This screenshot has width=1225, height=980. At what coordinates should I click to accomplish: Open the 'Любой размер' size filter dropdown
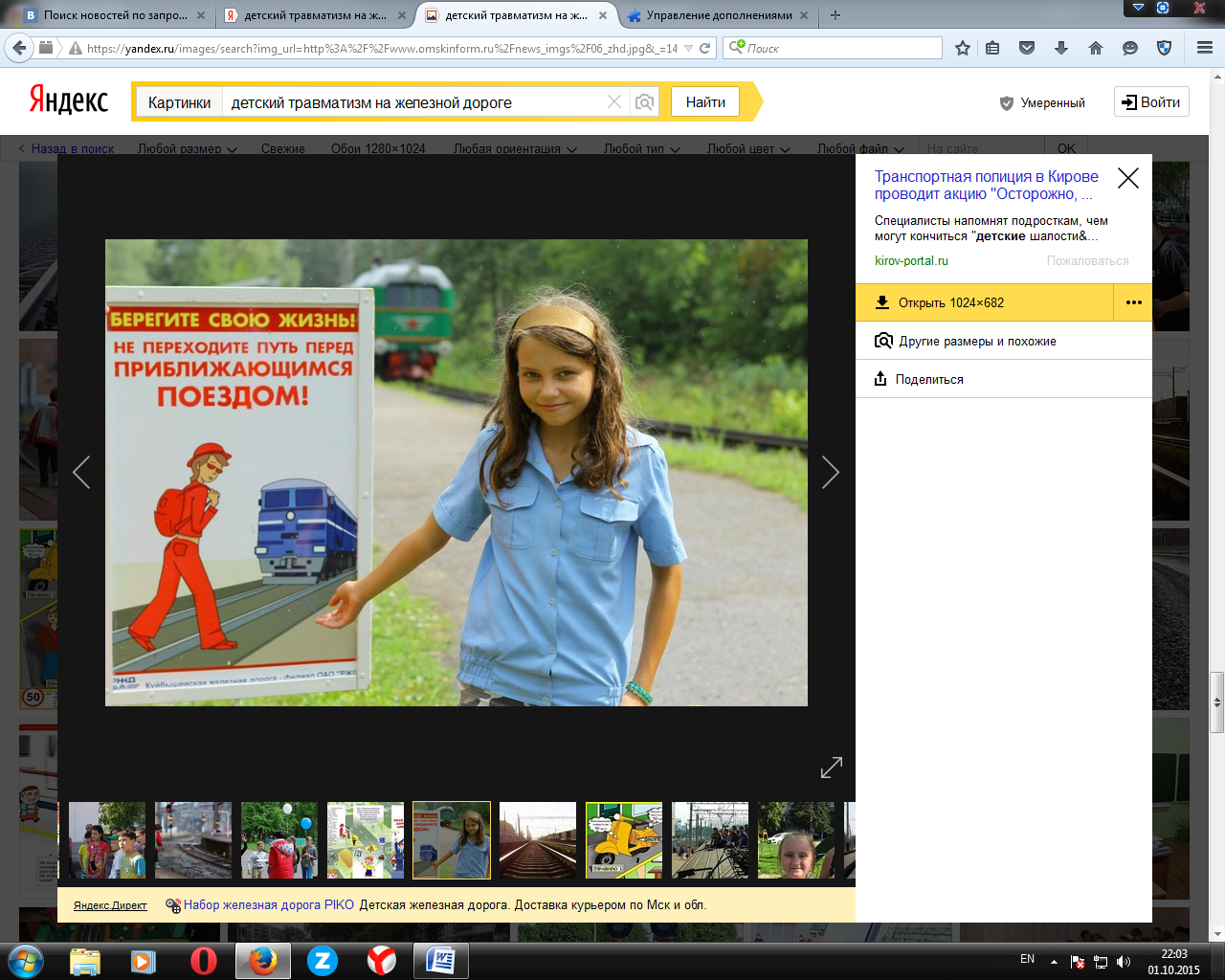[x=188, y=148]
